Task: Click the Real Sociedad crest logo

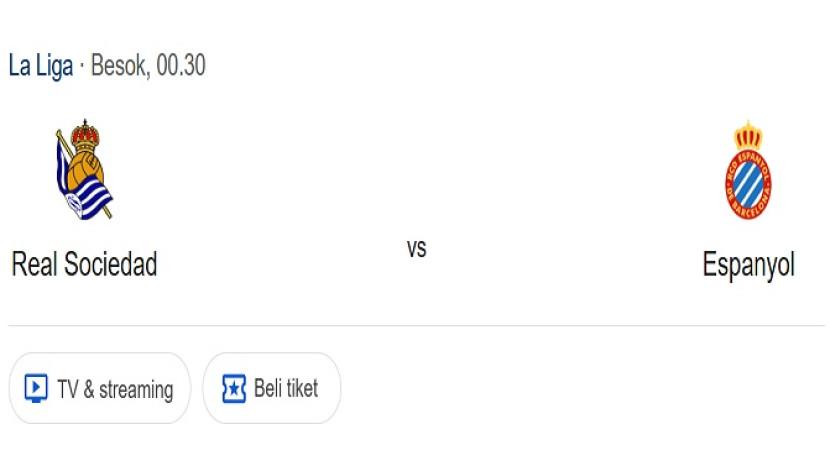Action: (84, 170)
